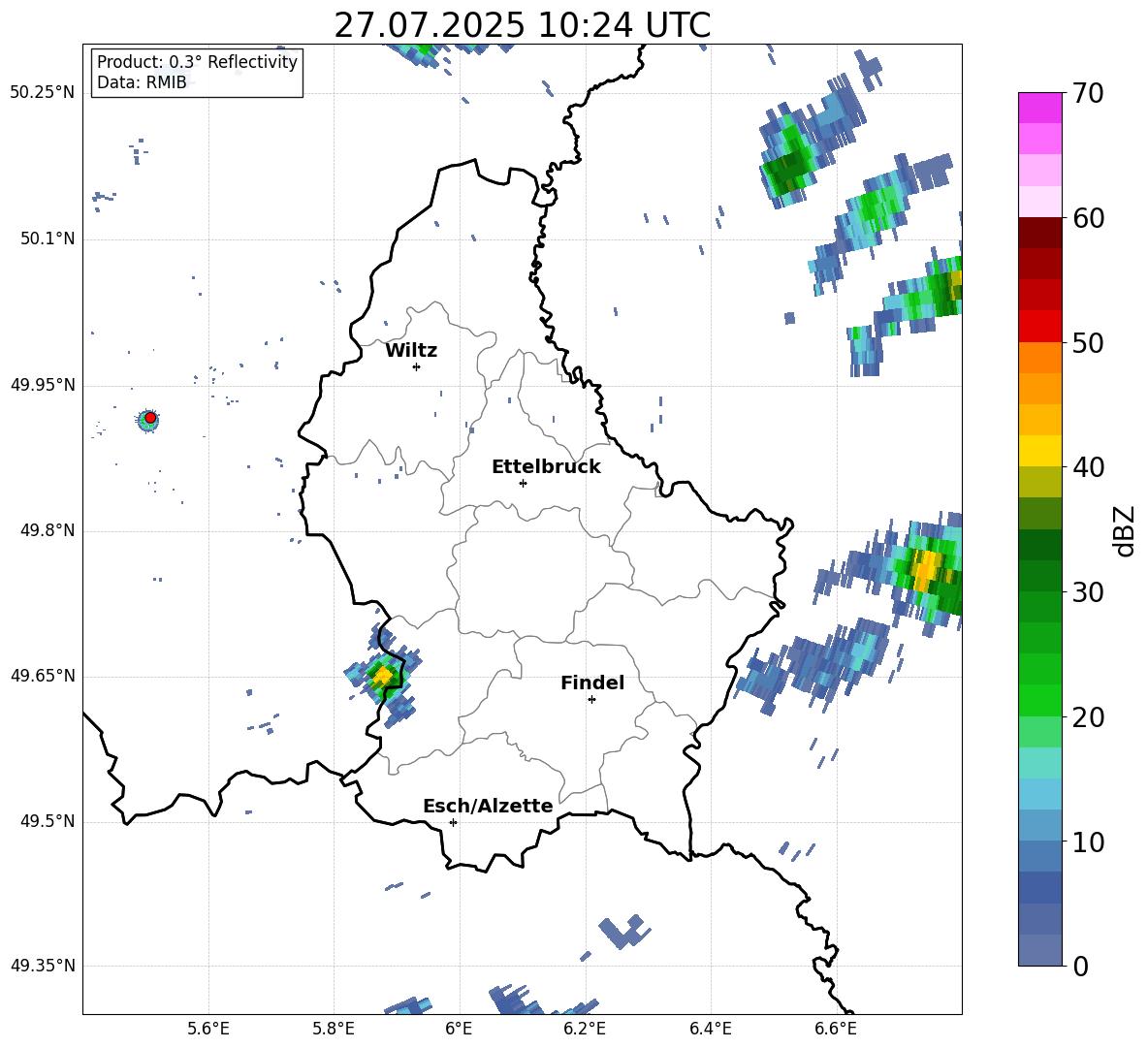Viewport: 1148px width, 1048px height.
Task: Click the colorbar tick label 50
Action: click(x=1088, y=343)
